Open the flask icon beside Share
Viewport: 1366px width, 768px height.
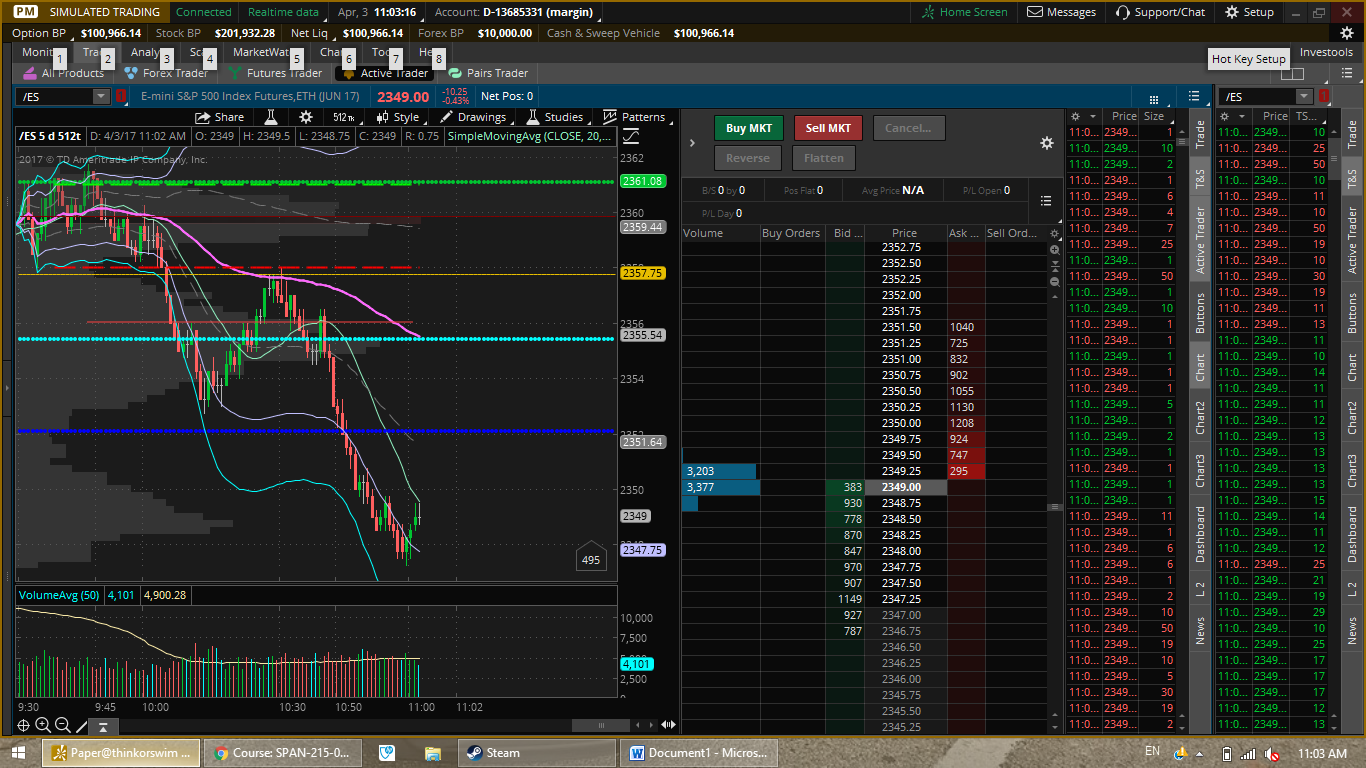[270, 117]
